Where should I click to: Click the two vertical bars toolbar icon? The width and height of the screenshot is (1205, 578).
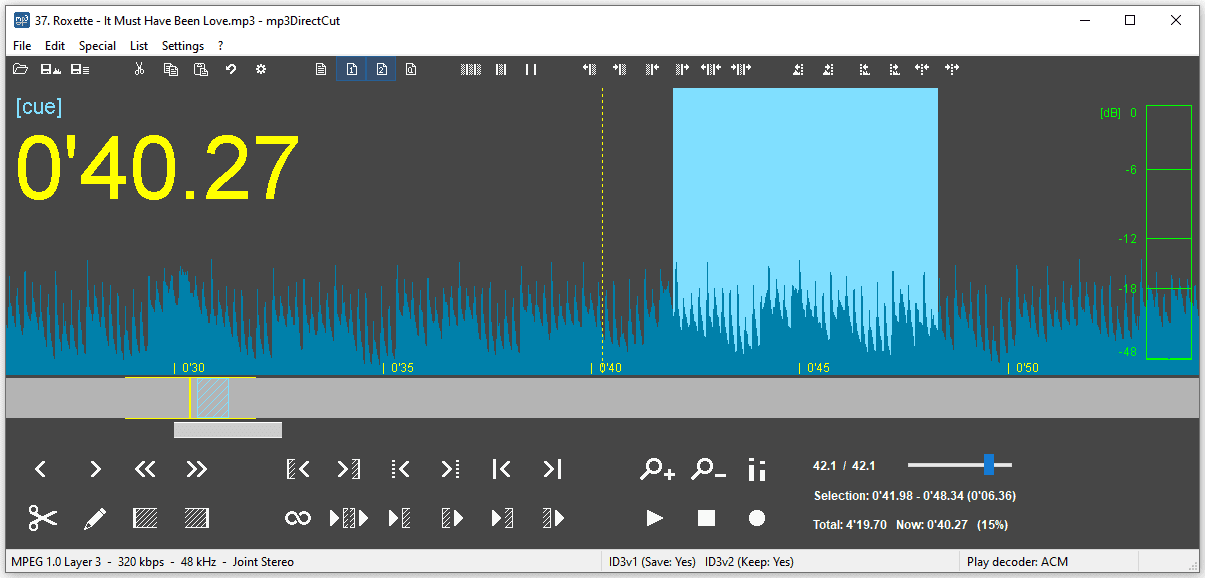click(x=531, y=69)
